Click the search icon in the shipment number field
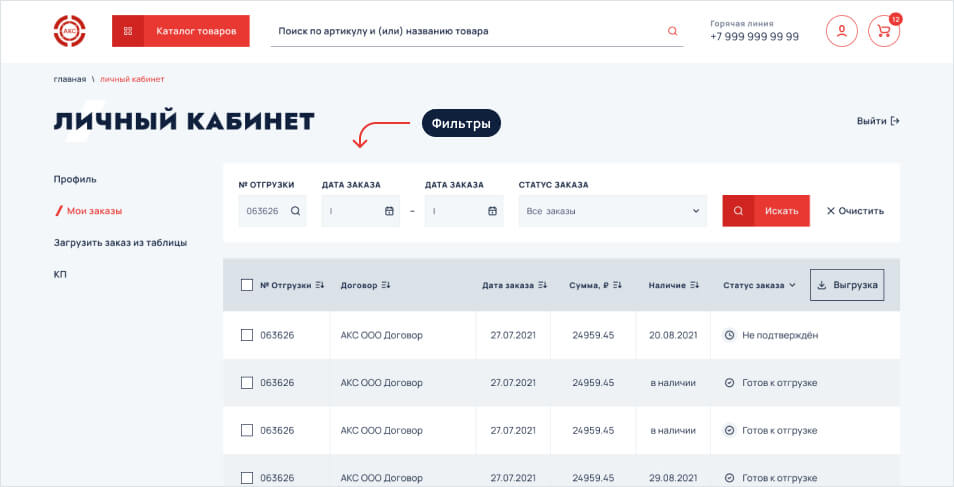 [295, 211]
